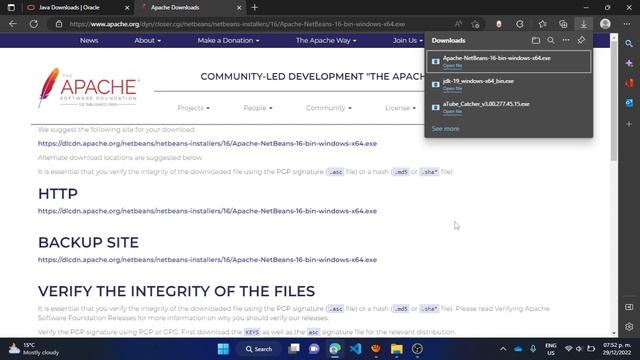Open Visual Studio Code from taskbar
640x360 pixels.
coord(356,349)
